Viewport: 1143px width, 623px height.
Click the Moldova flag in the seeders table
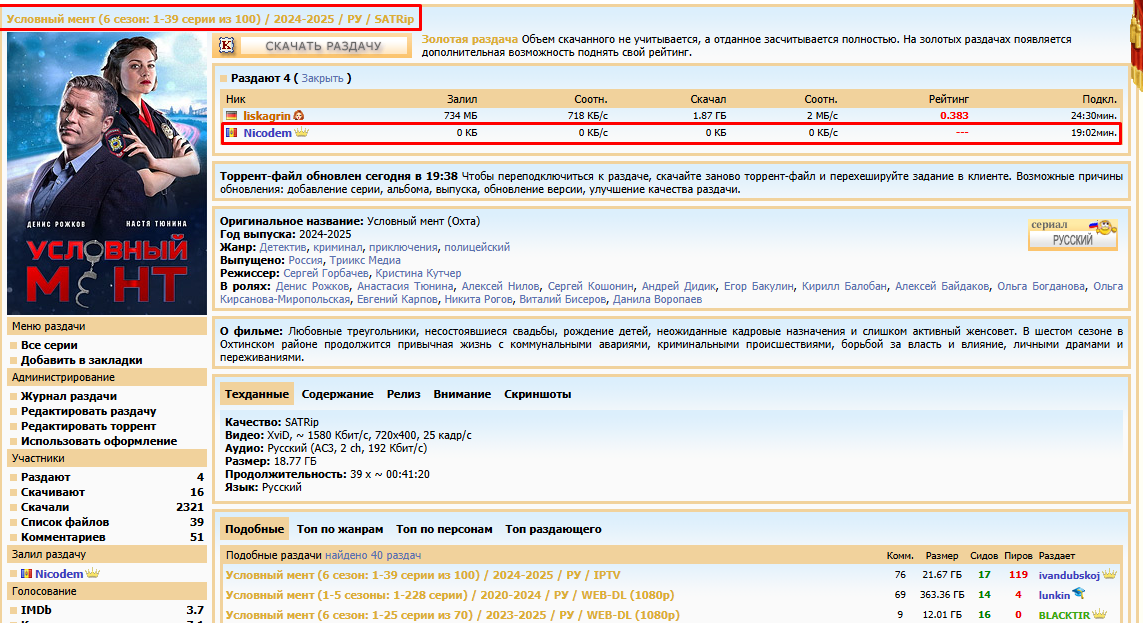233,132
